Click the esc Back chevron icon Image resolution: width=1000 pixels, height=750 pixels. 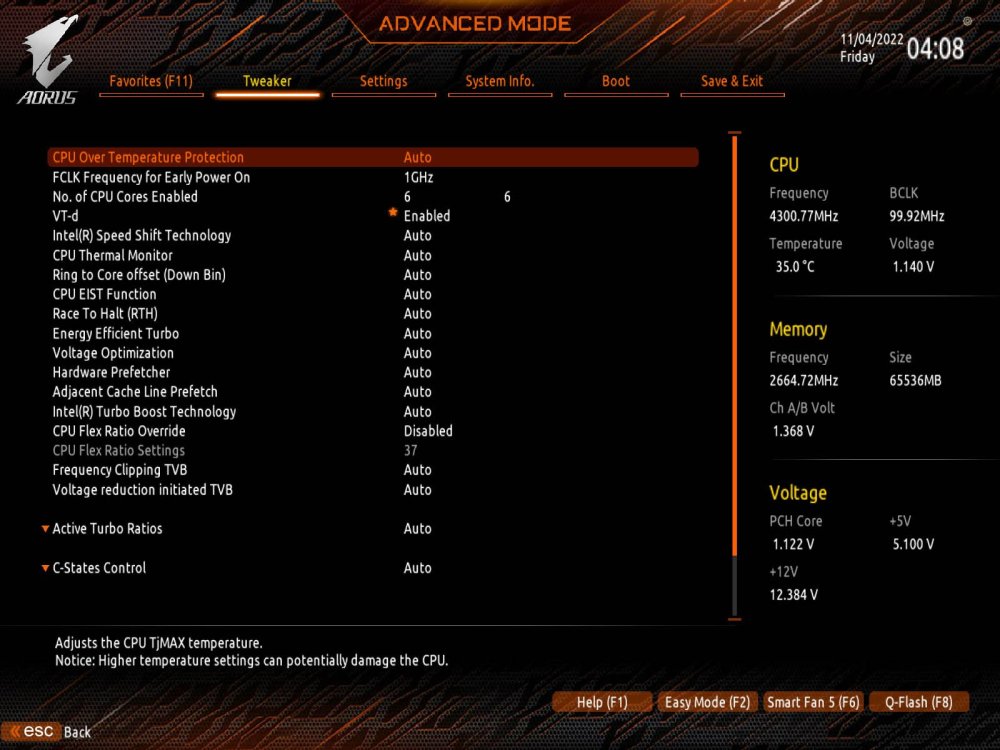click(15, 731)
